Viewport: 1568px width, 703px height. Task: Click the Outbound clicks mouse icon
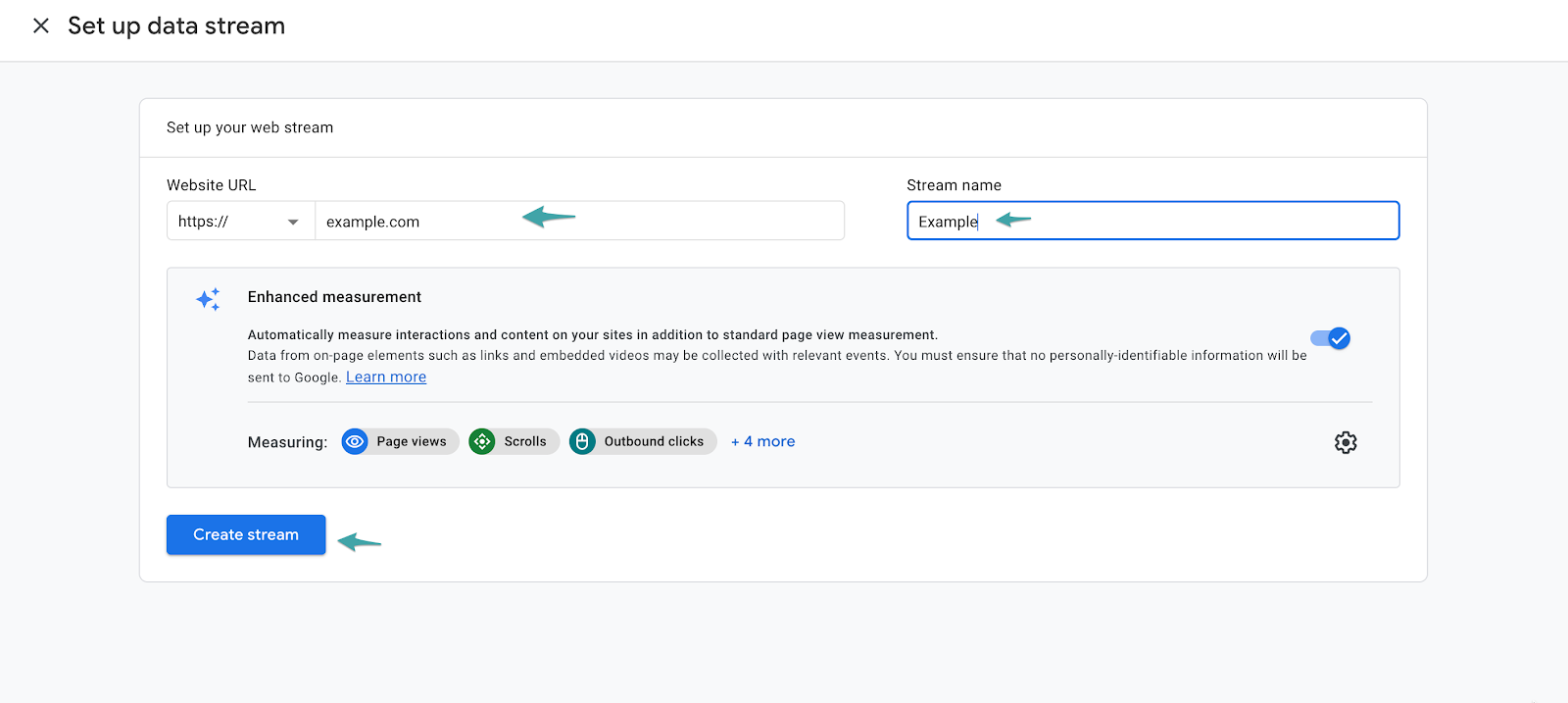click(582, 442)
